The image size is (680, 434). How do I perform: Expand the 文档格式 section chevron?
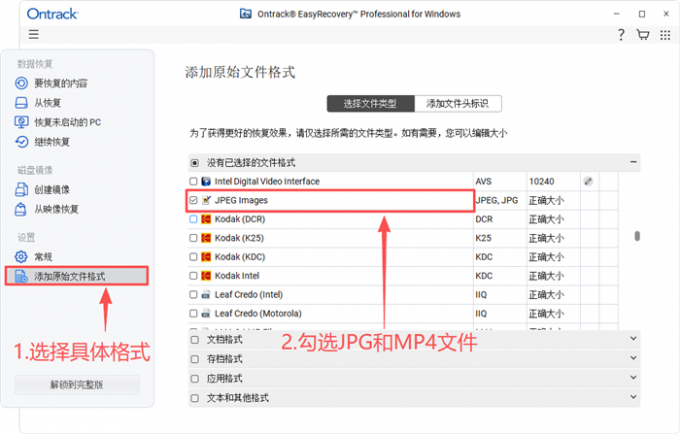(633, 338)
